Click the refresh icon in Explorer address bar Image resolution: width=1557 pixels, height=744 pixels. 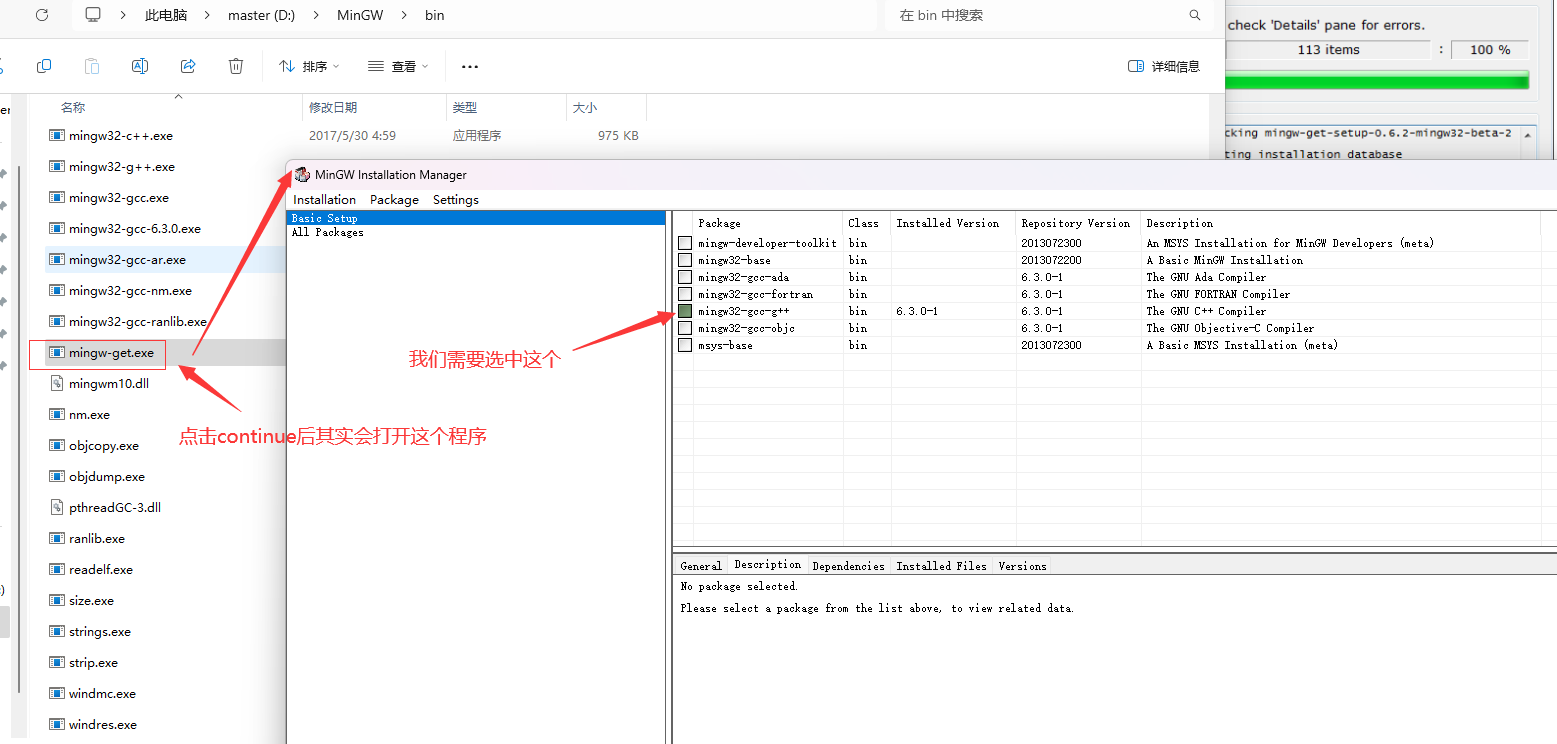click(x=41, y=15)
